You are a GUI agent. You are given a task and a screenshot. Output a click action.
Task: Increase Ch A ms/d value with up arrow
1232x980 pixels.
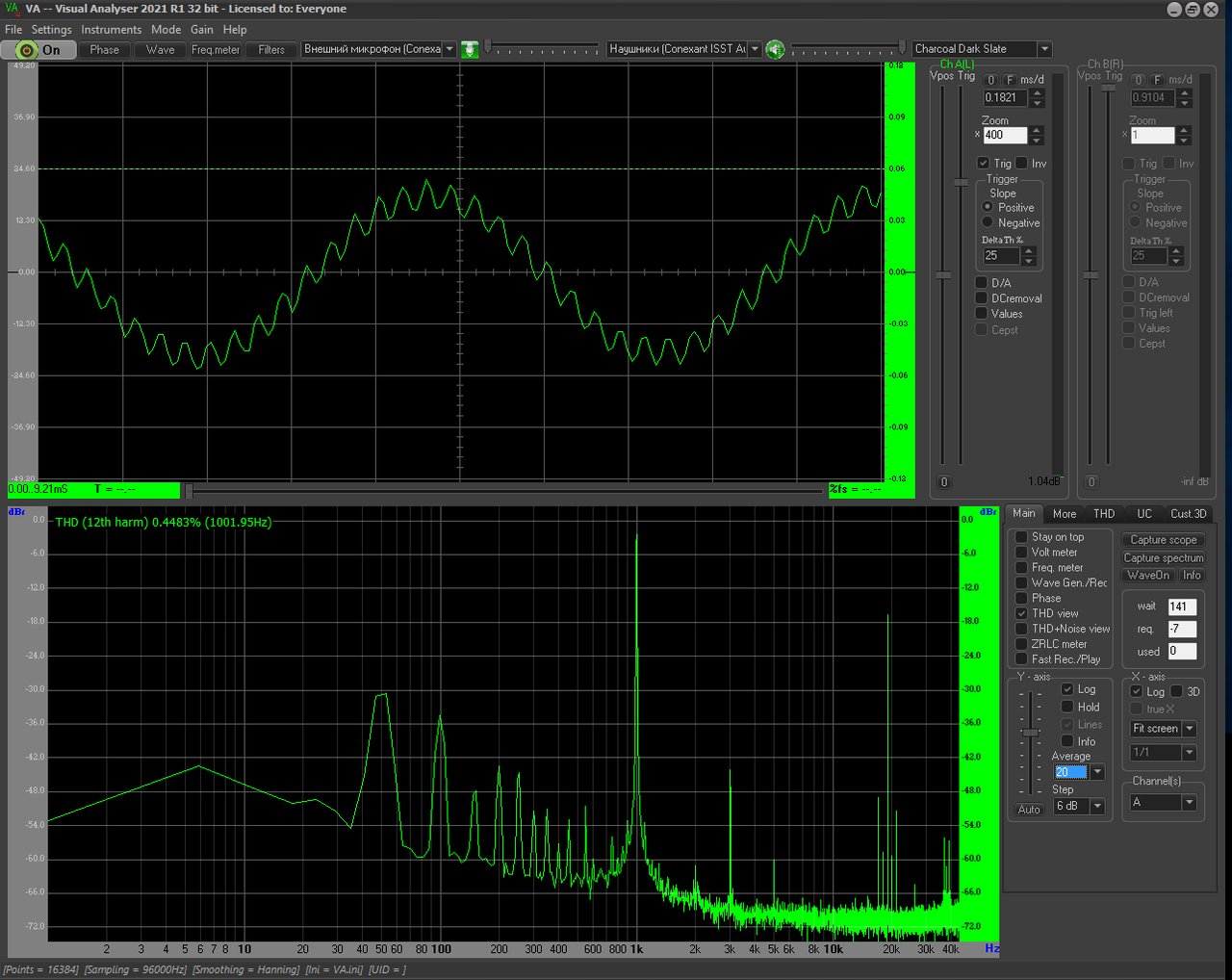(x=1037, y=93)
